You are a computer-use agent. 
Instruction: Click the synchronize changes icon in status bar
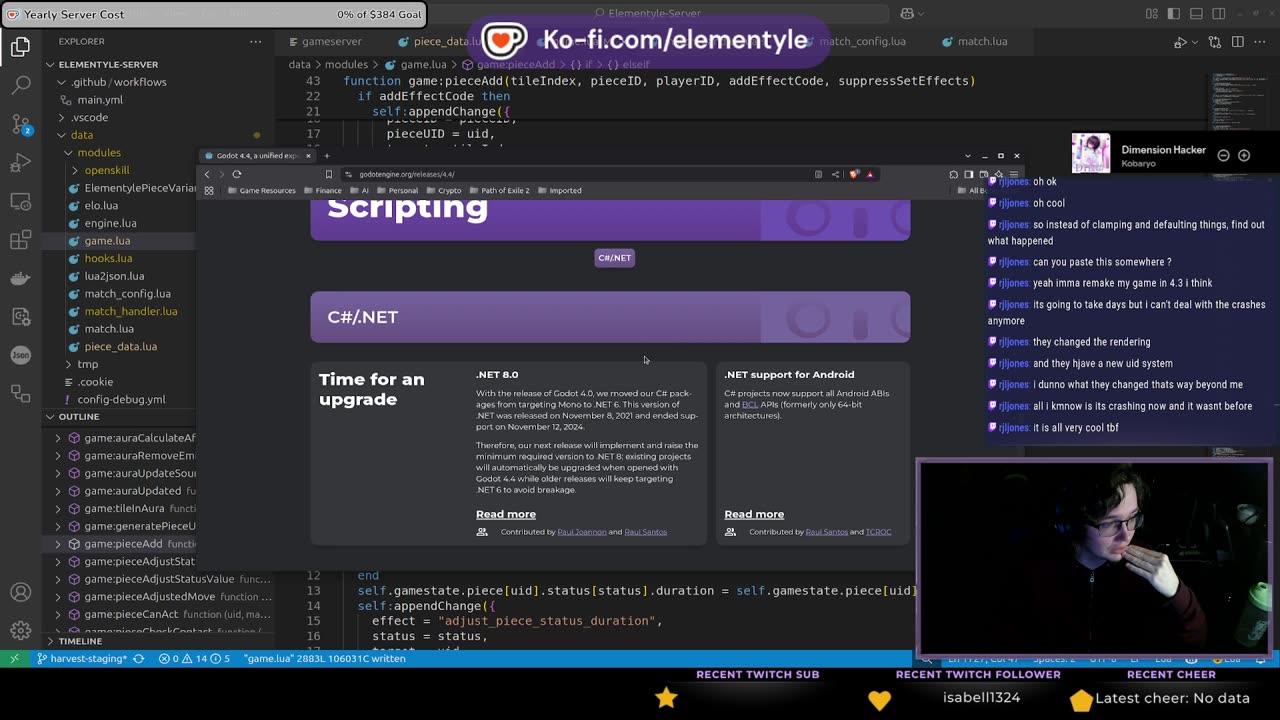click(x=138, y=658)
